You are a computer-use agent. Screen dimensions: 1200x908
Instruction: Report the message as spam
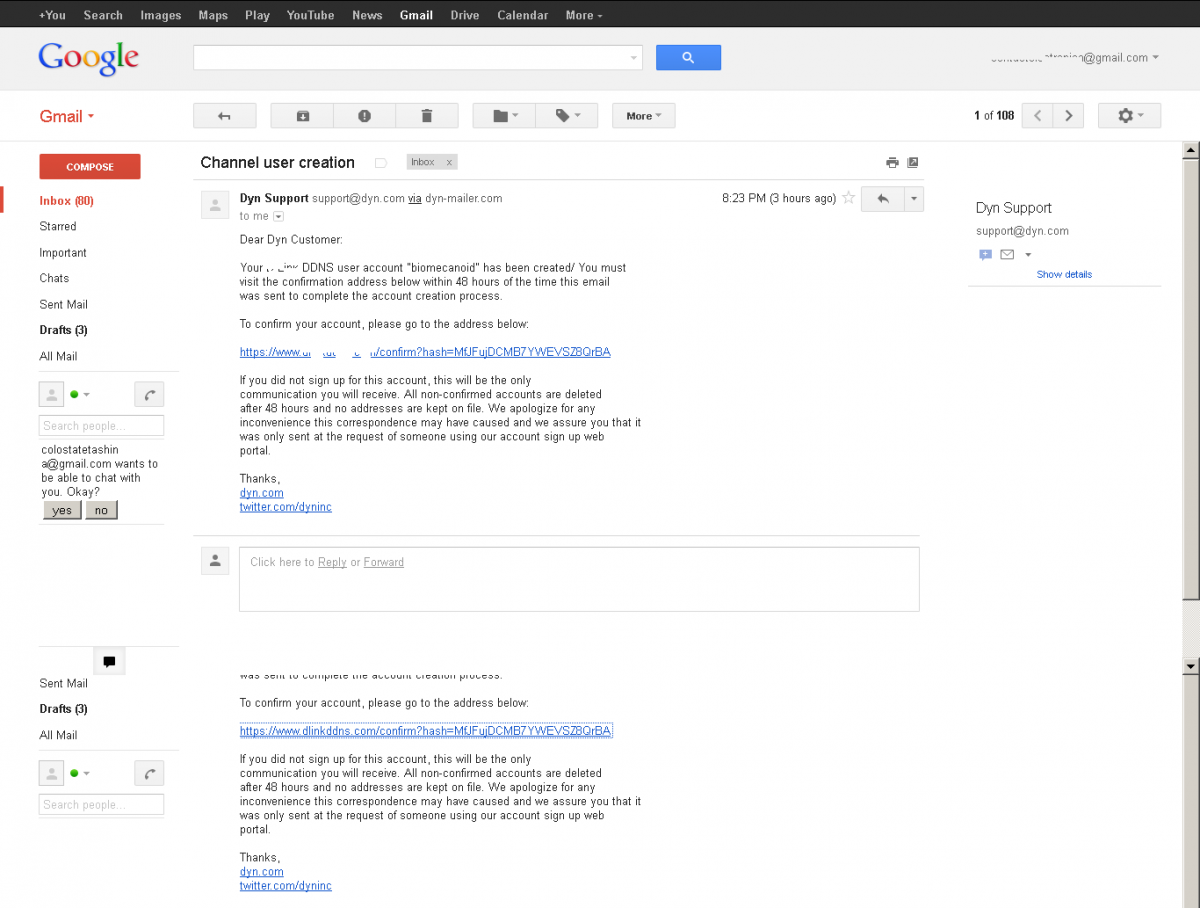pyautogui.click(x=364, y=116)
